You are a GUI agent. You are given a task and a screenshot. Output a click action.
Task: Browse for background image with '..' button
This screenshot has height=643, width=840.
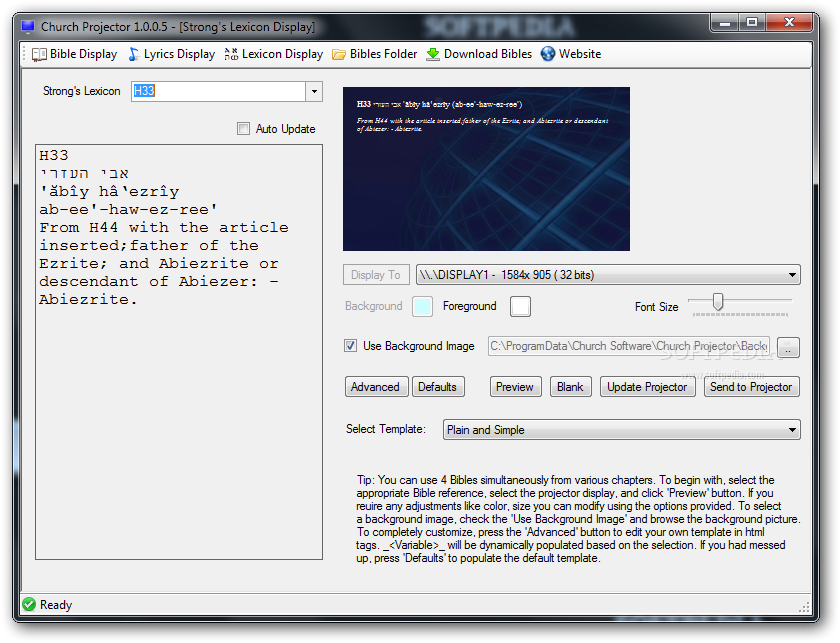pos(788,347)
